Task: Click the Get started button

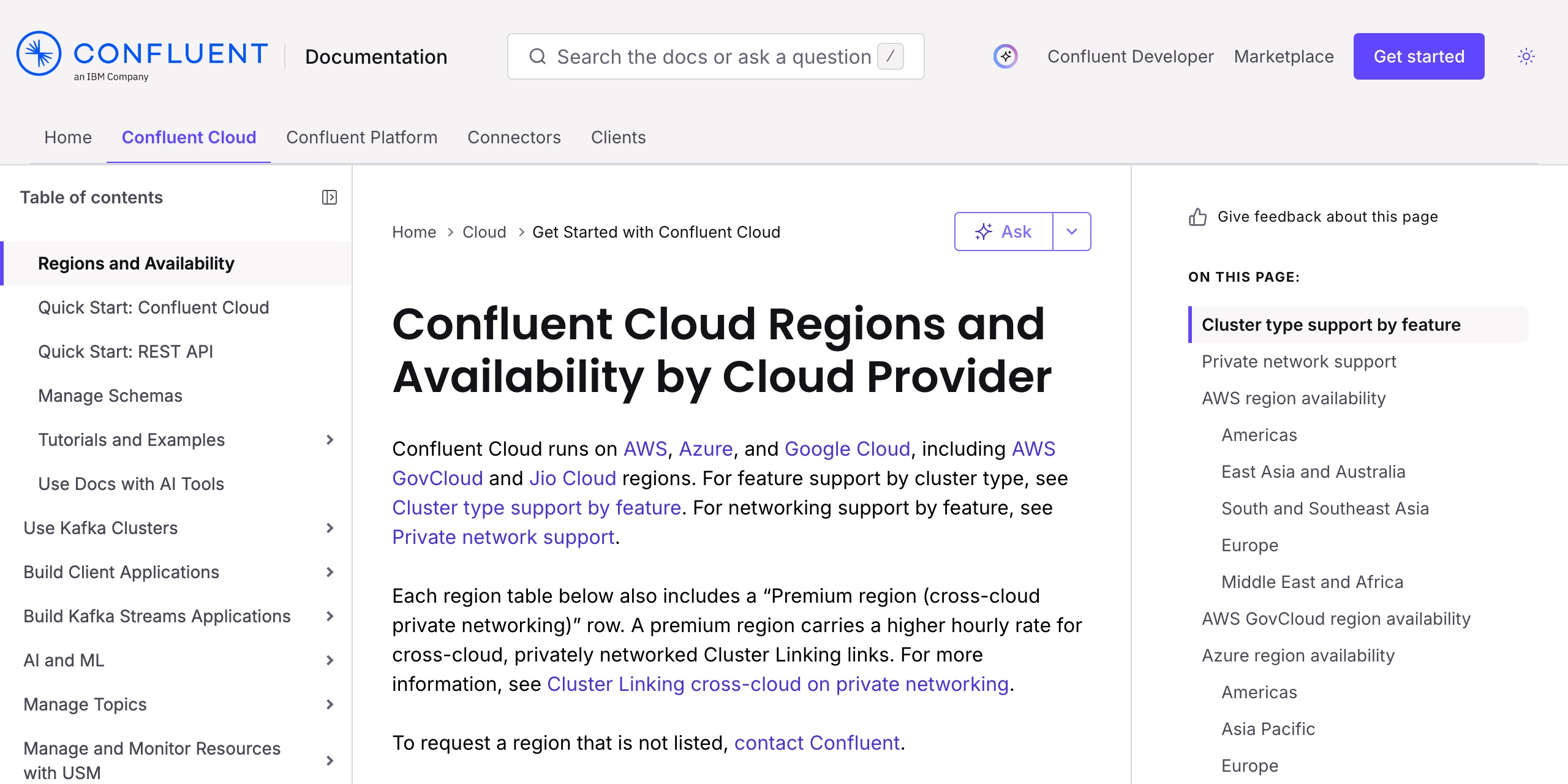Action: pyautogui.click(x=1419, y=56)
